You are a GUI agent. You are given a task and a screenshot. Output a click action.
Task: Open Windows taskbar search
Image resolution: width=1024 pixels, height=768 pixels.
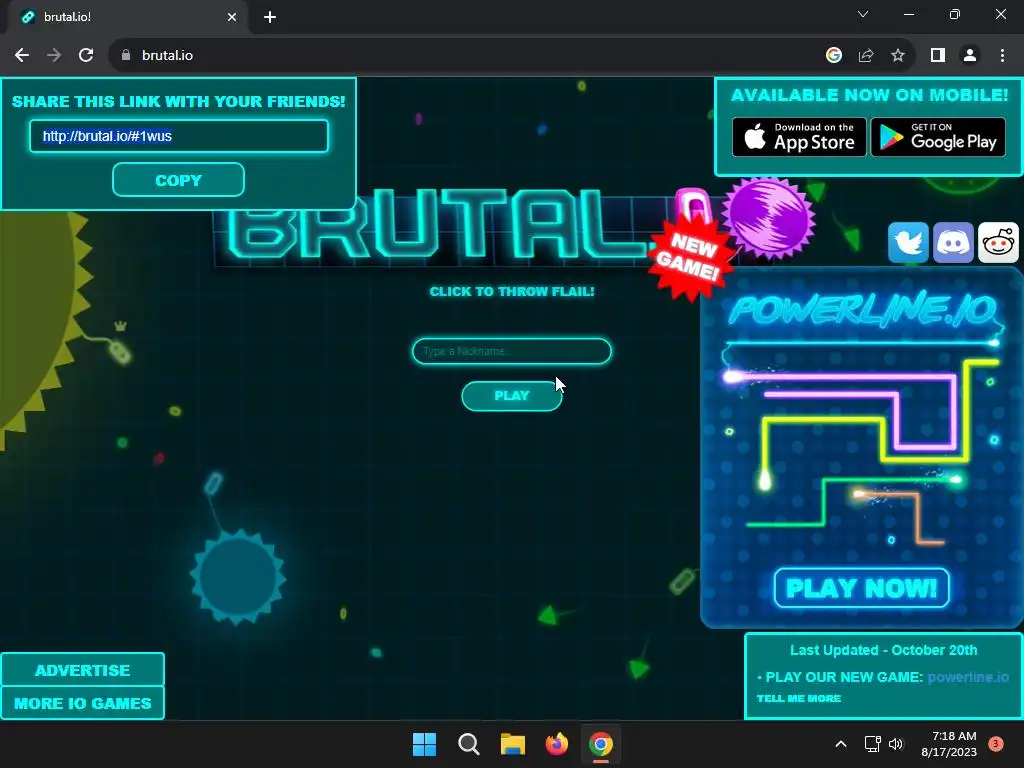pos(468,744)
